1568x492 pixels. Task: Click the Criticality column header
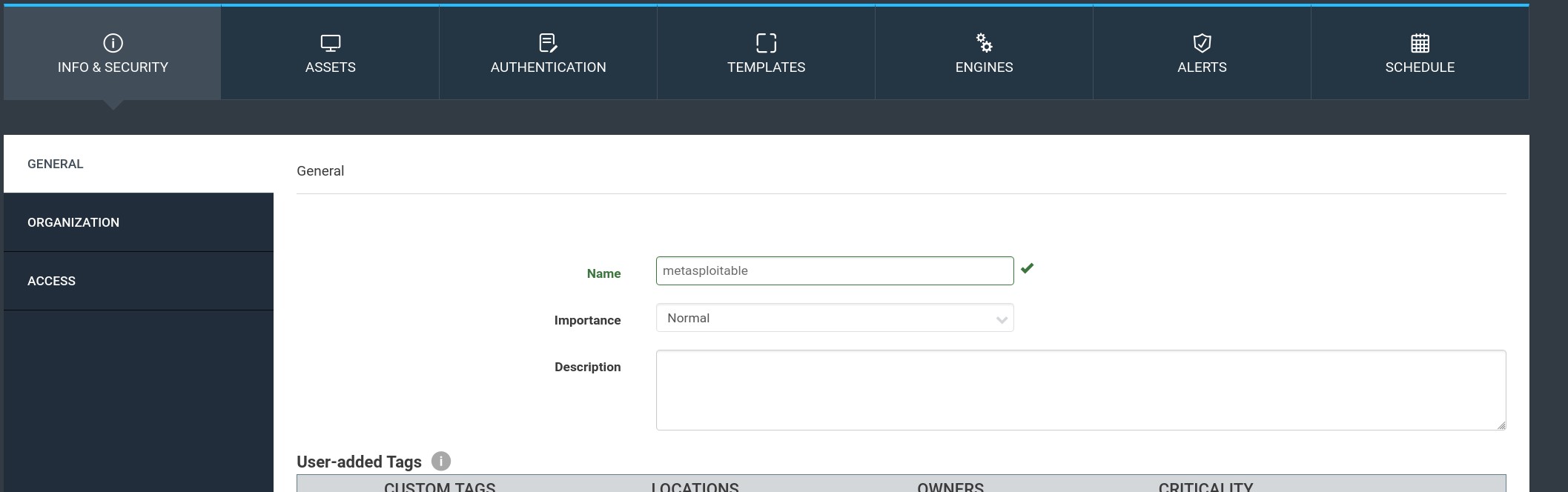click(x=1205, y=486)
